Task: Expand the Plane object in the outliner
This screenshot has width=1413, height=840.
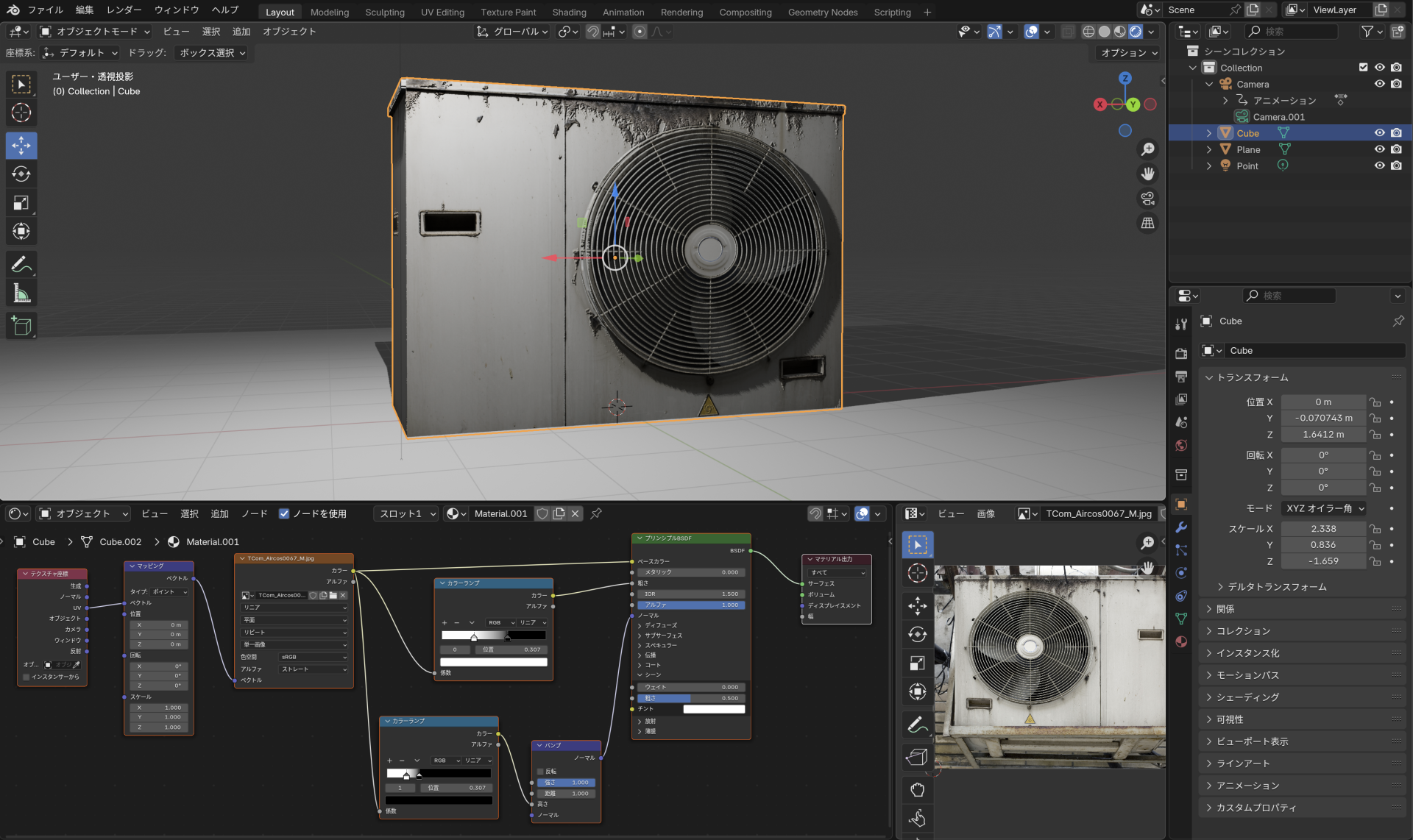Action: click(1208, 149)
